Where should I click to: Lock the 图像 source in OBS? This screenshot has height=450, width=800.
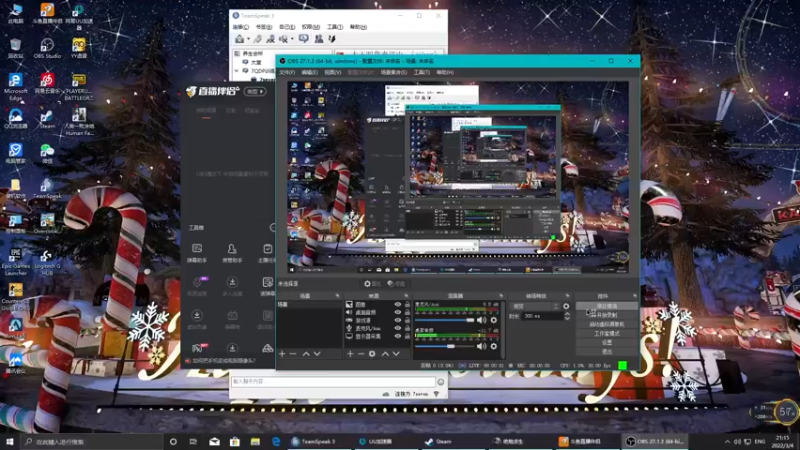tap(407, 305)
